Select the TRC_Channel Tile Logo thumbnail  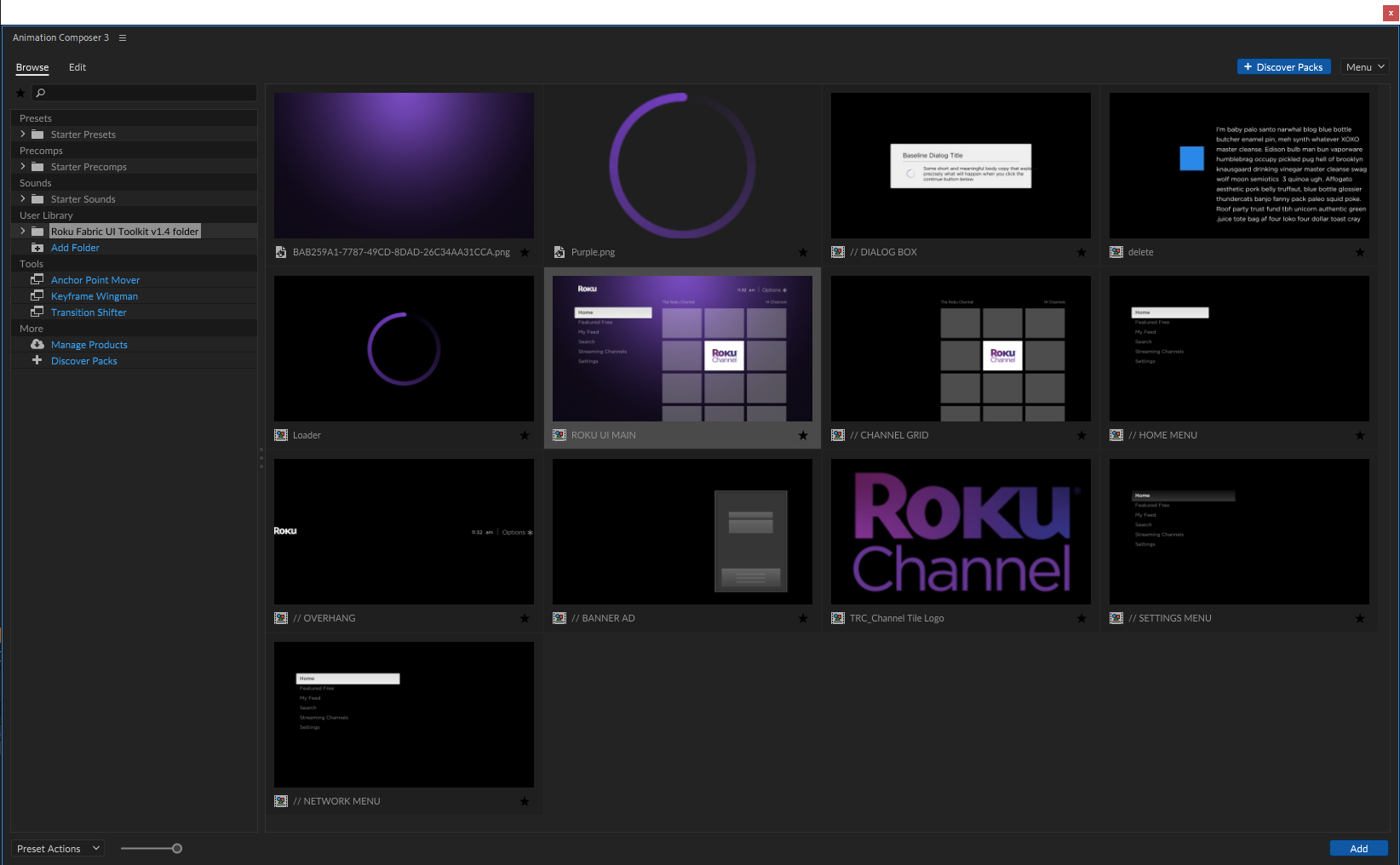point(961,531)
